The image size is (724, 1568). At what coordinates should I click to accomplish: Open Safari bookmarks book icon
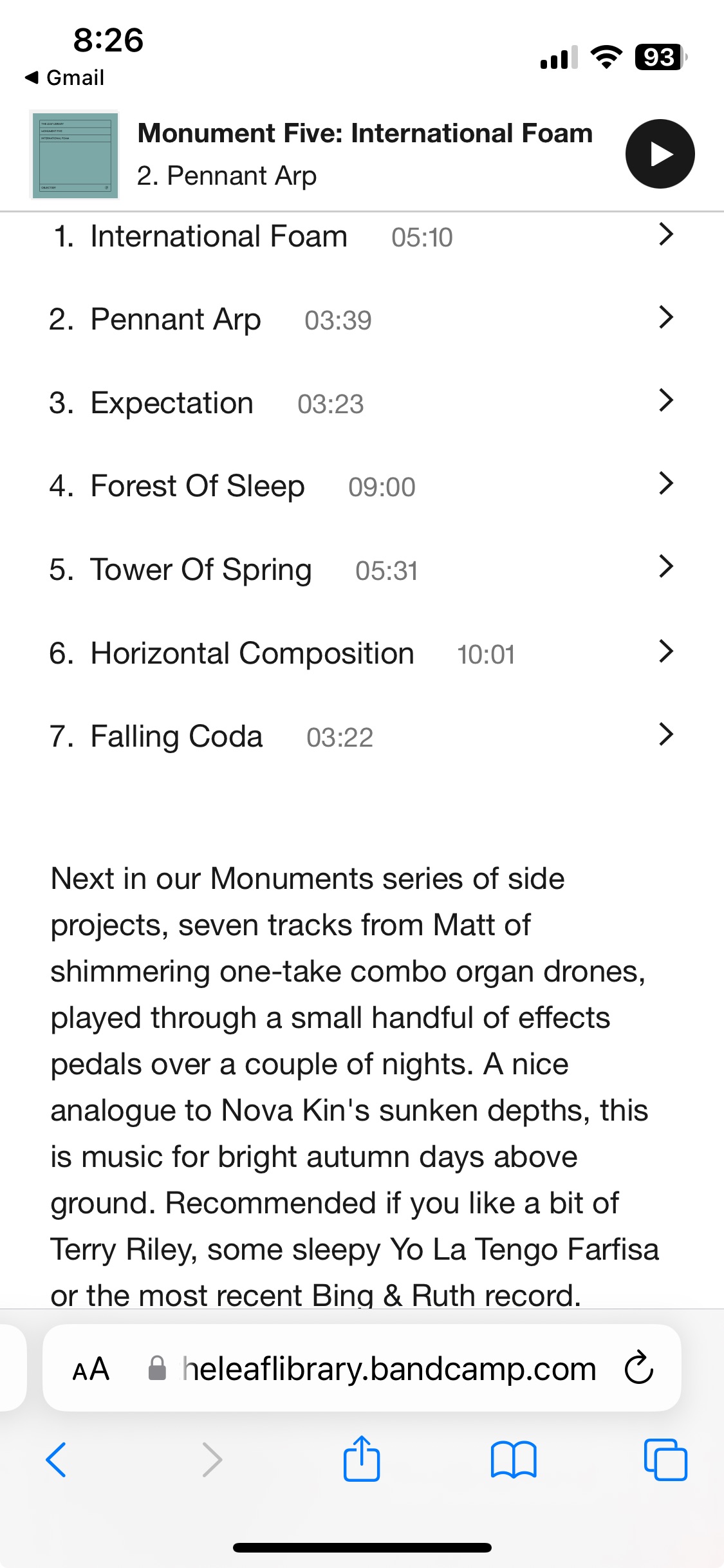coord(513,1459)
